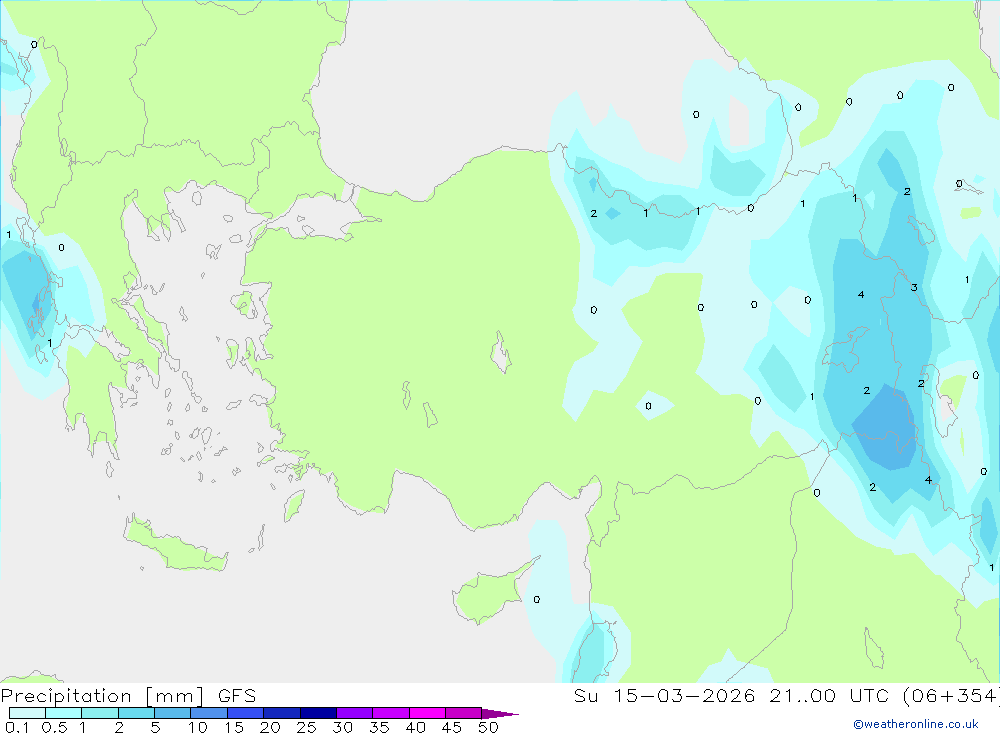Pick the 40–45 mm magenta legend swatch
1000x733 pixels.
427,713
